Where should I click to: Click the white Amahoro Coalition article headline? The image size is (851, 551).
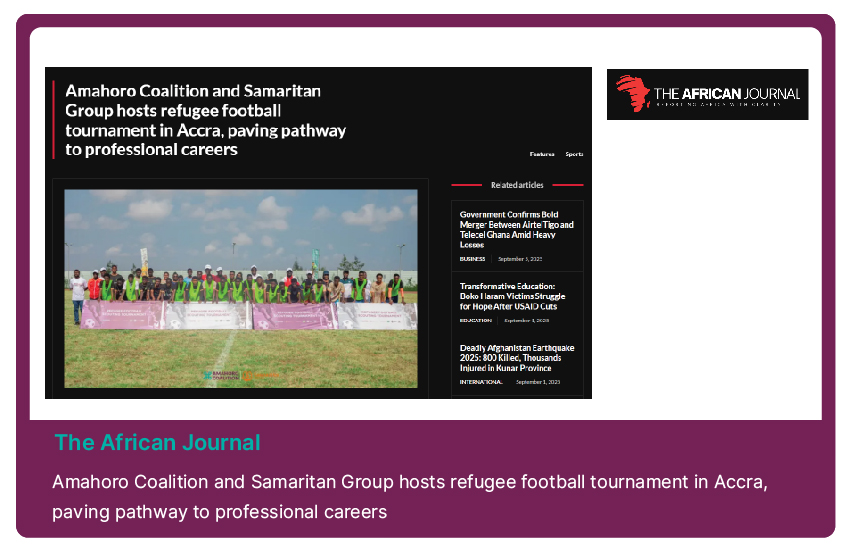206,120
